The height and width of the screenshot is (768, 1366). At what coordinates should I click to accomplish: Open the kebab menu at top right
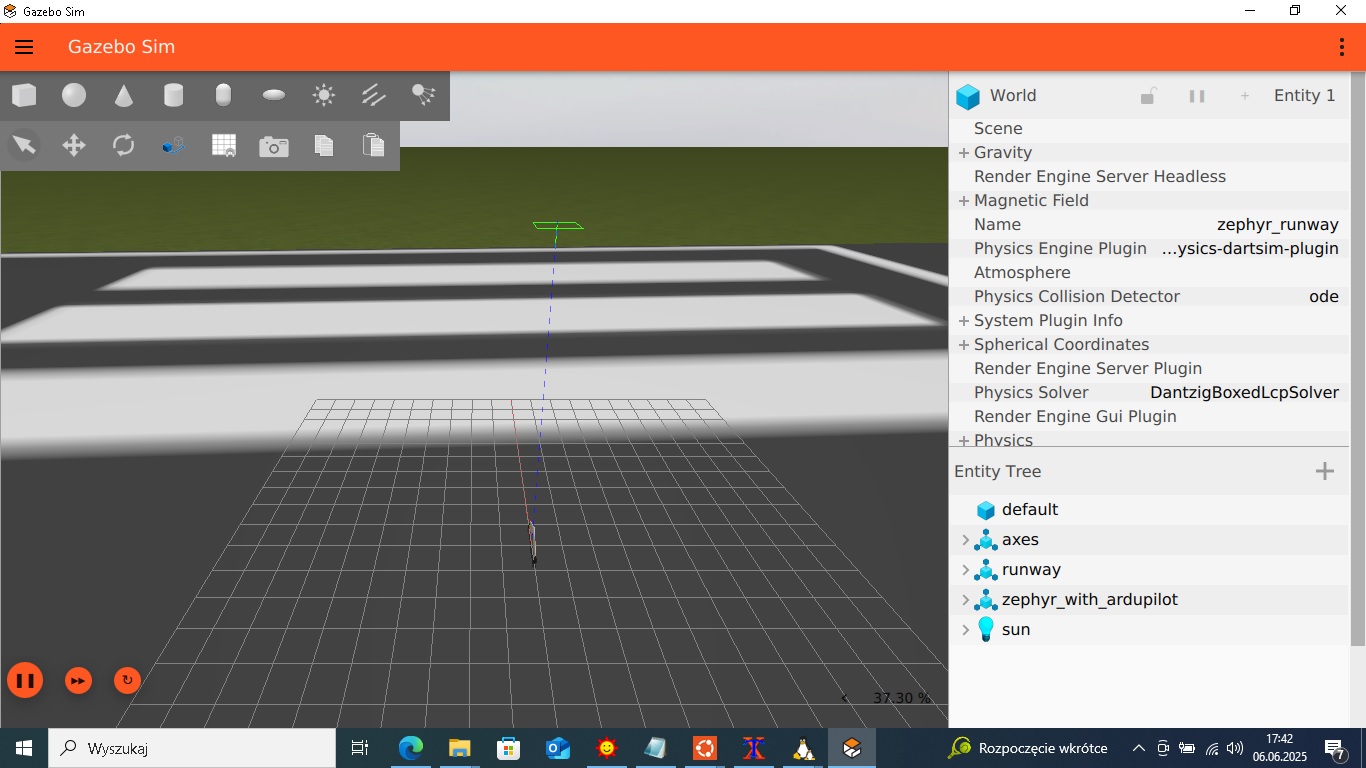click(1341, 46)
